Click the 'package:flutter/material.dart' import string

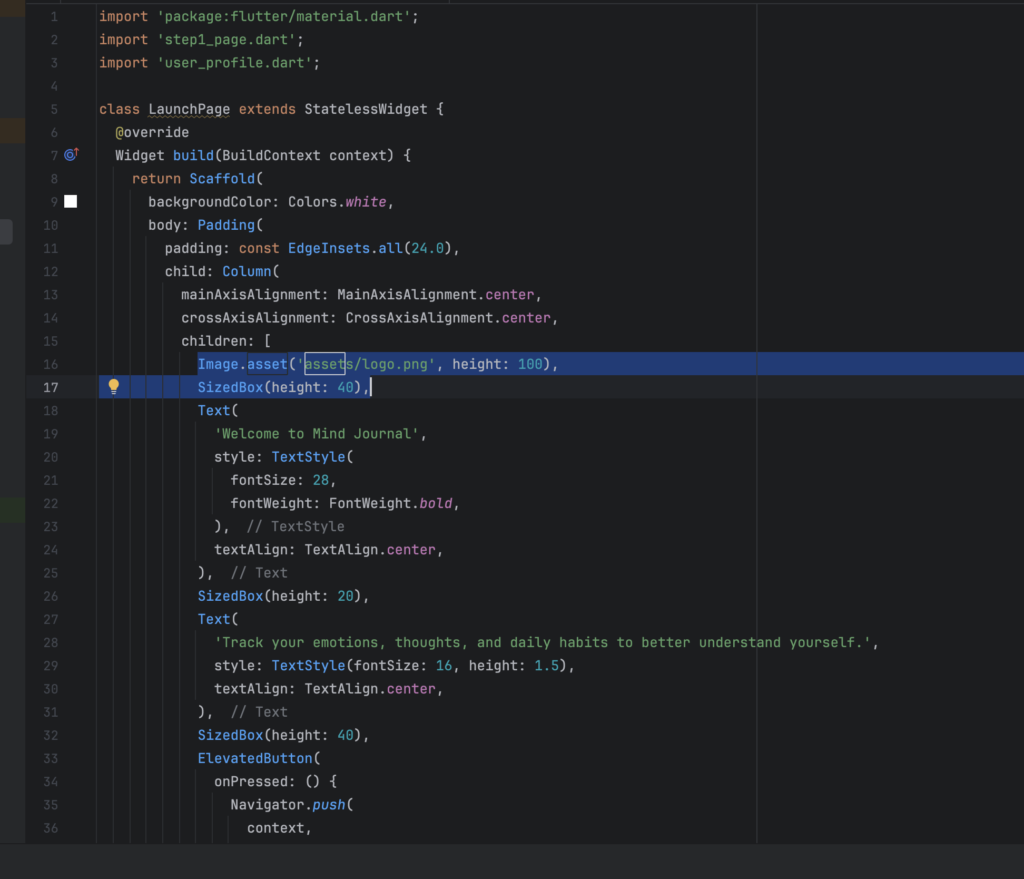coord(283,16)
